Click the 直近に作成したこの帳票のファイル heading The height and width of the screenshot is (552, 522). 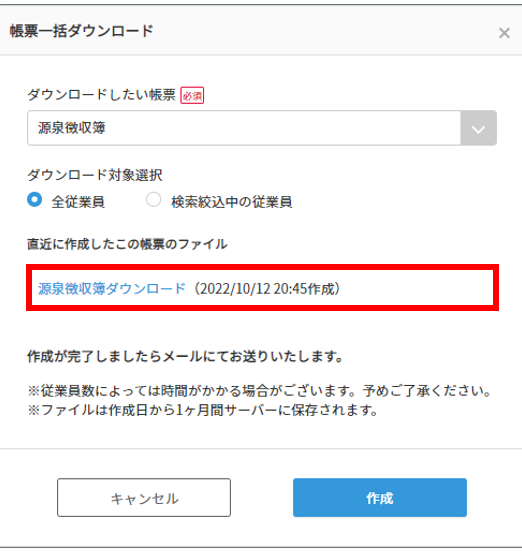pos(127,244)
